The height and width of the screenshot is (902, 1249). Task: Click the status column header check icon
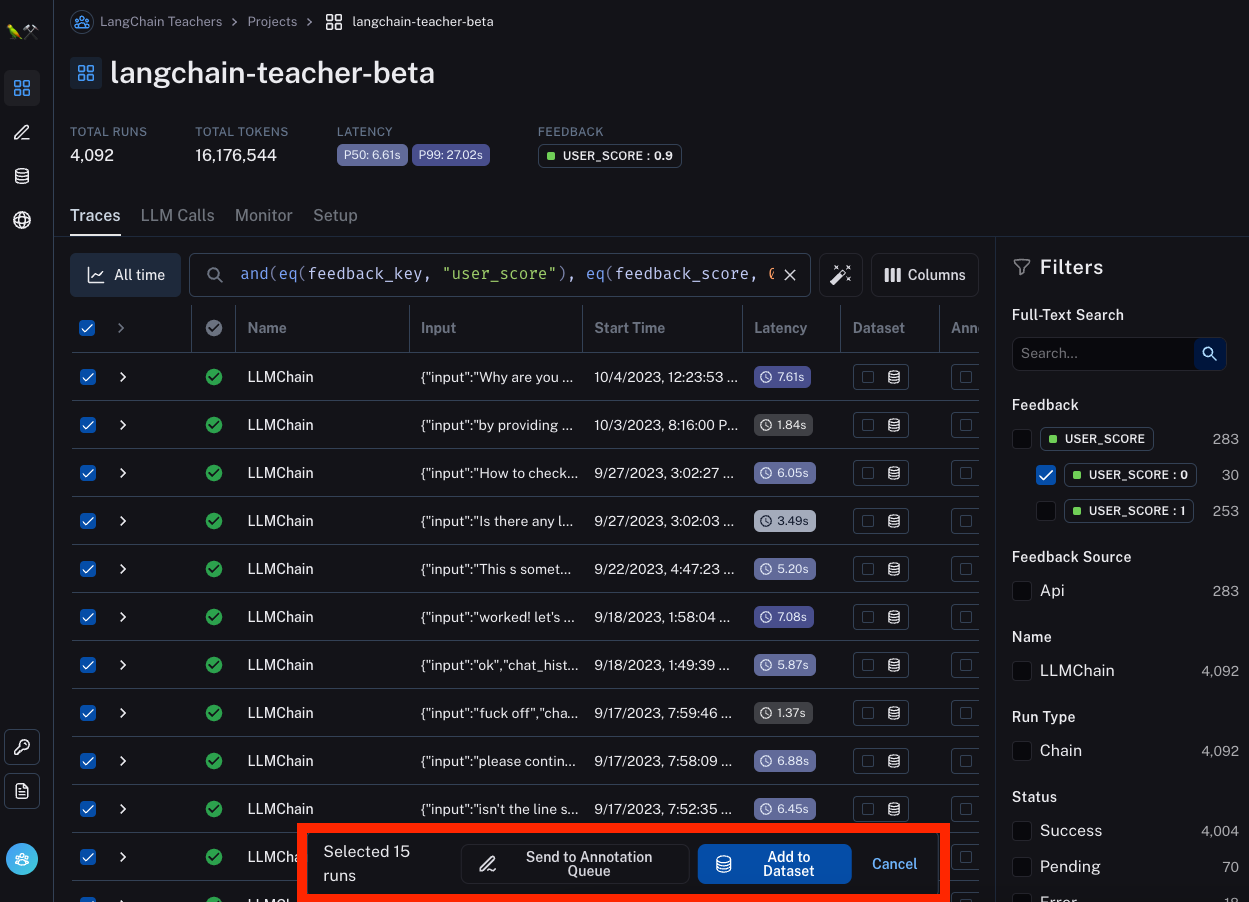tap(214, 328)
